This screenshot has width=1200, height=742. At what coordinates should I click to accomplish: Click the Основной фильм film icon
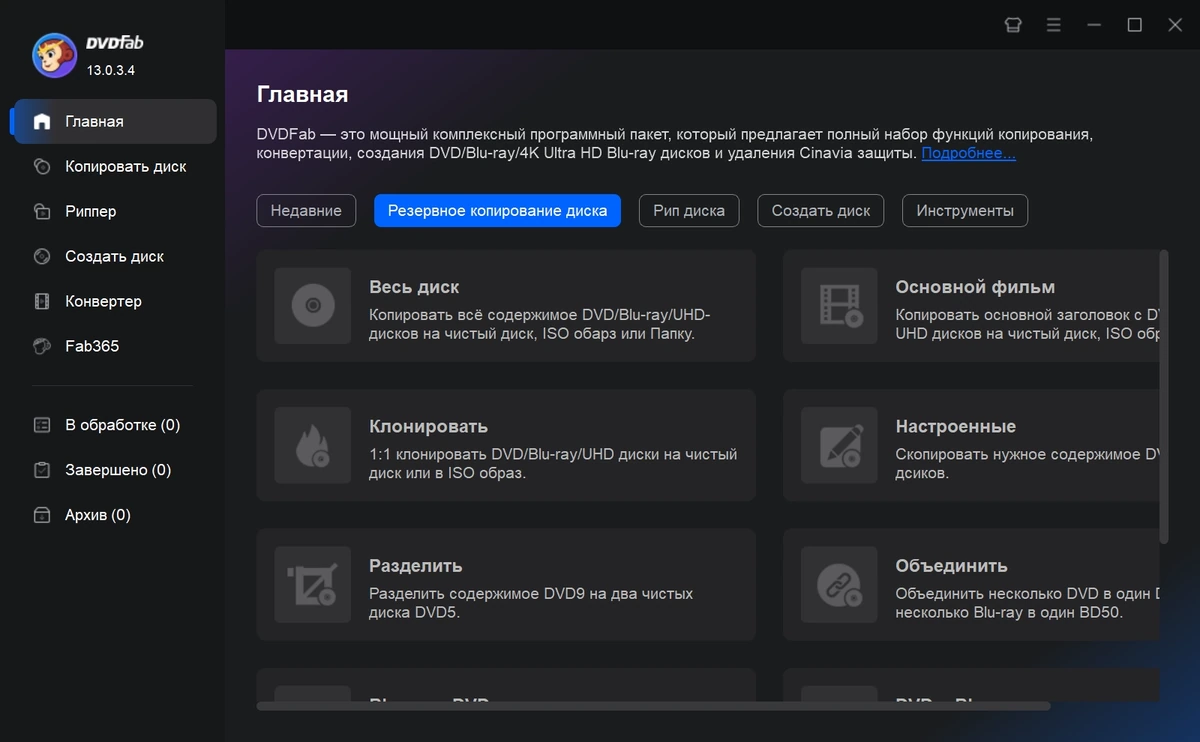pos(840,306)
